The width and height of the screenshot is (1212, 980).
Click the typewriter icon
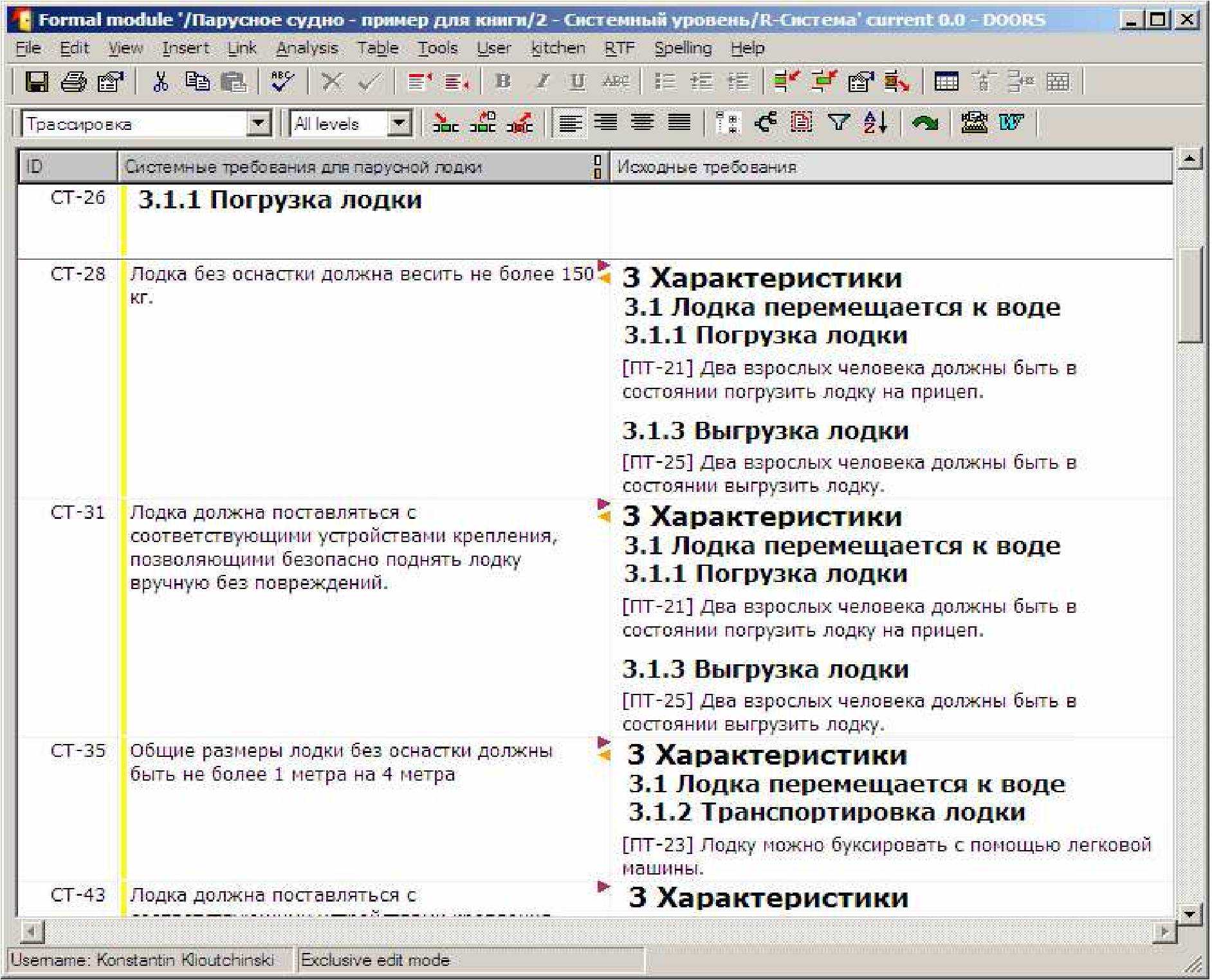(974, 122)
